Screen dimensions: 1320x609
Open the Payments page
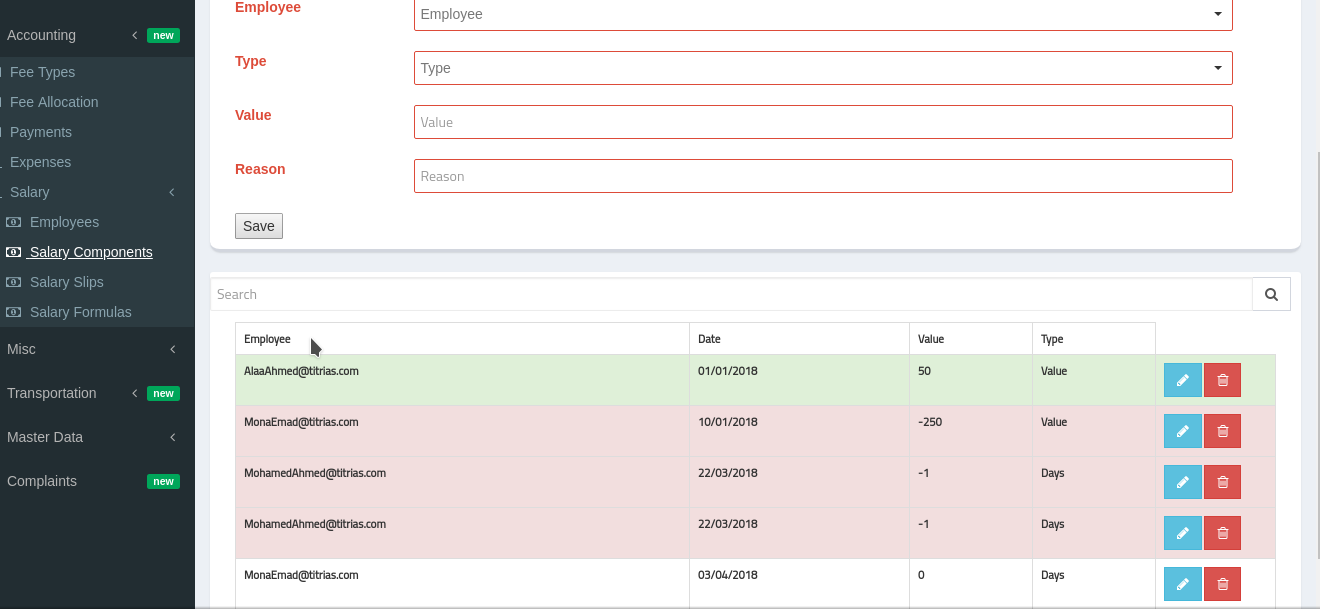point(41,132)
